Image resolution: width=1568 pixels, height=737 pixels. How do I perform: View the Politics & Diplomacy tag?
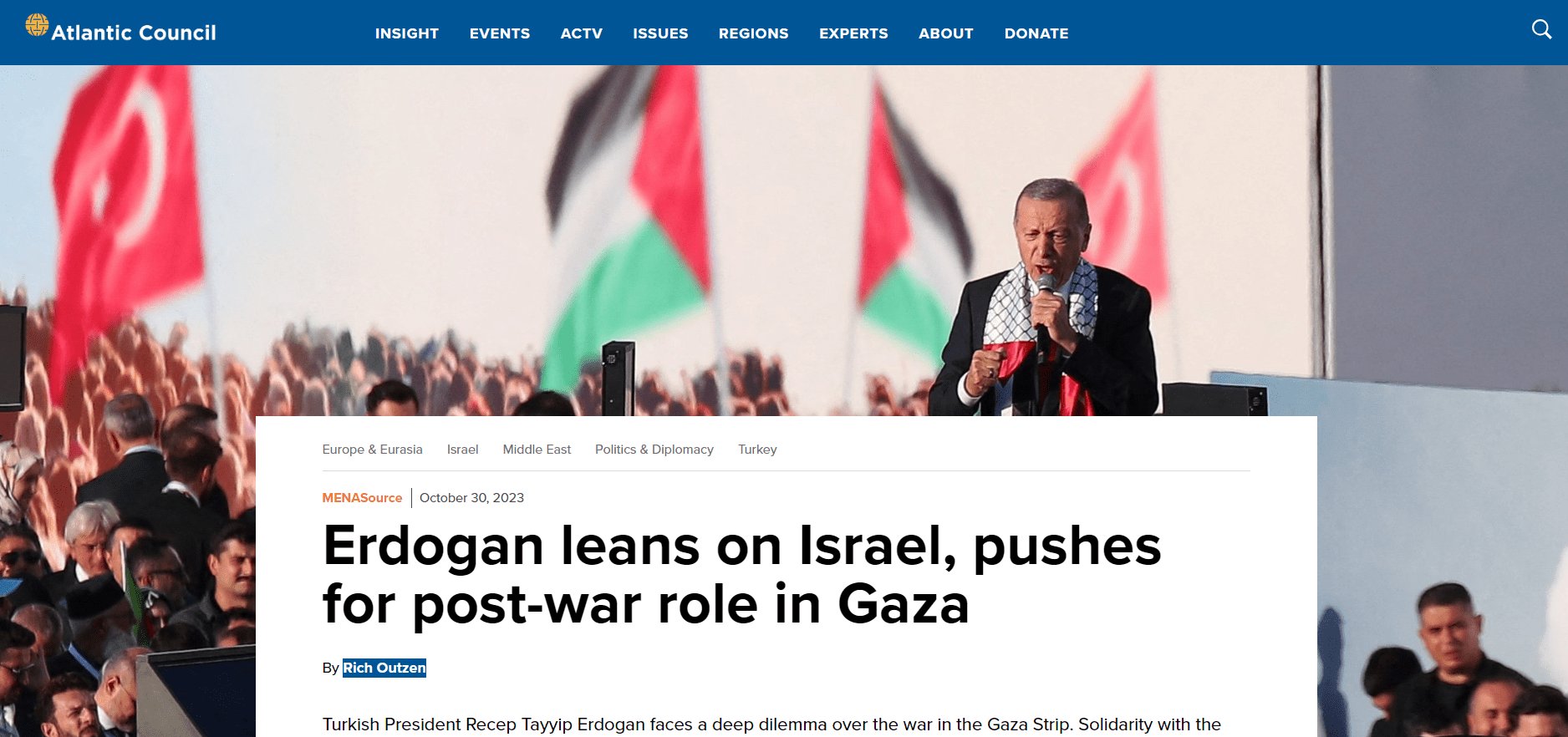coord(654,450)
